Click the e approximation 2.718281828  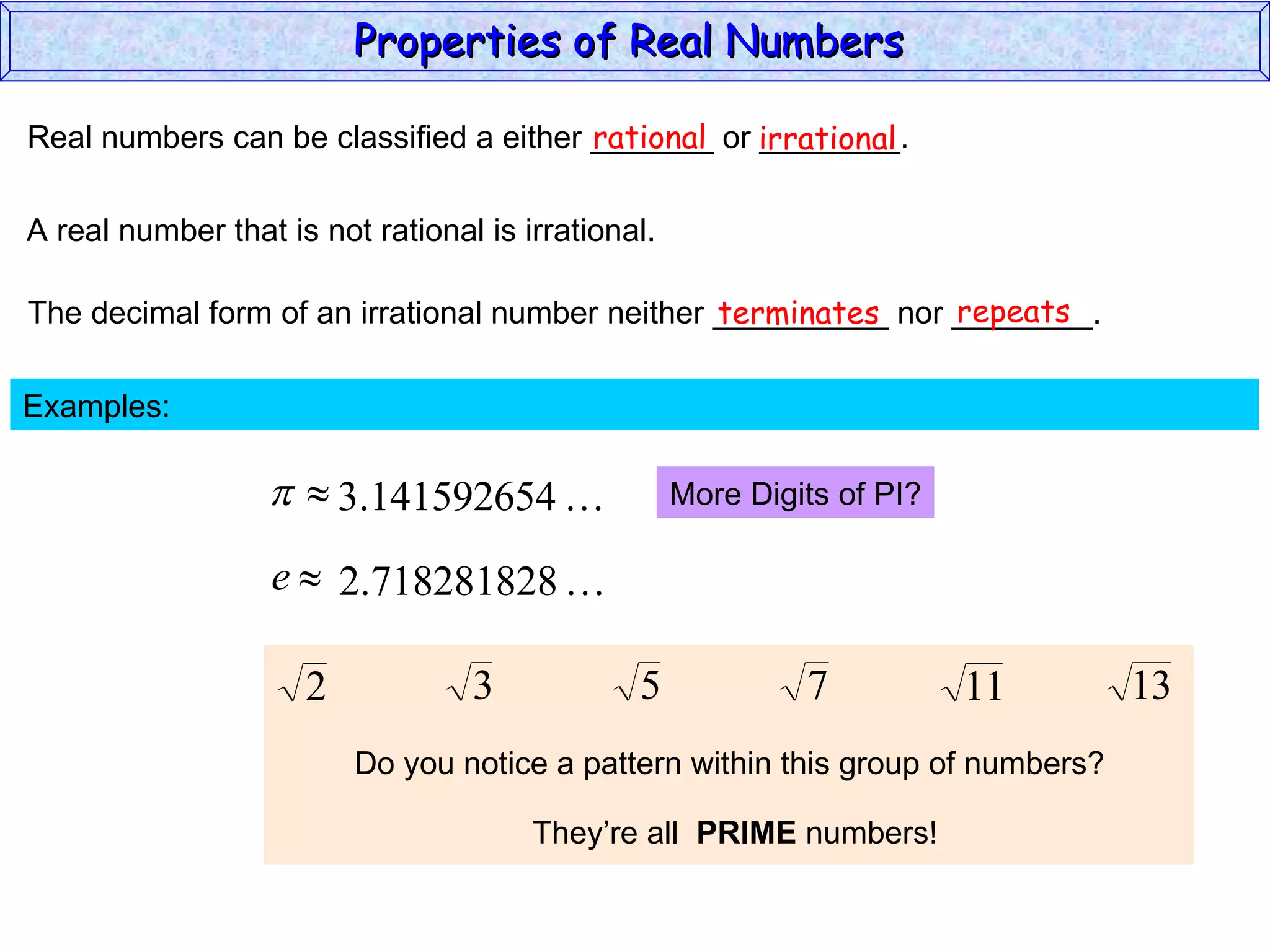click(437, 581)
